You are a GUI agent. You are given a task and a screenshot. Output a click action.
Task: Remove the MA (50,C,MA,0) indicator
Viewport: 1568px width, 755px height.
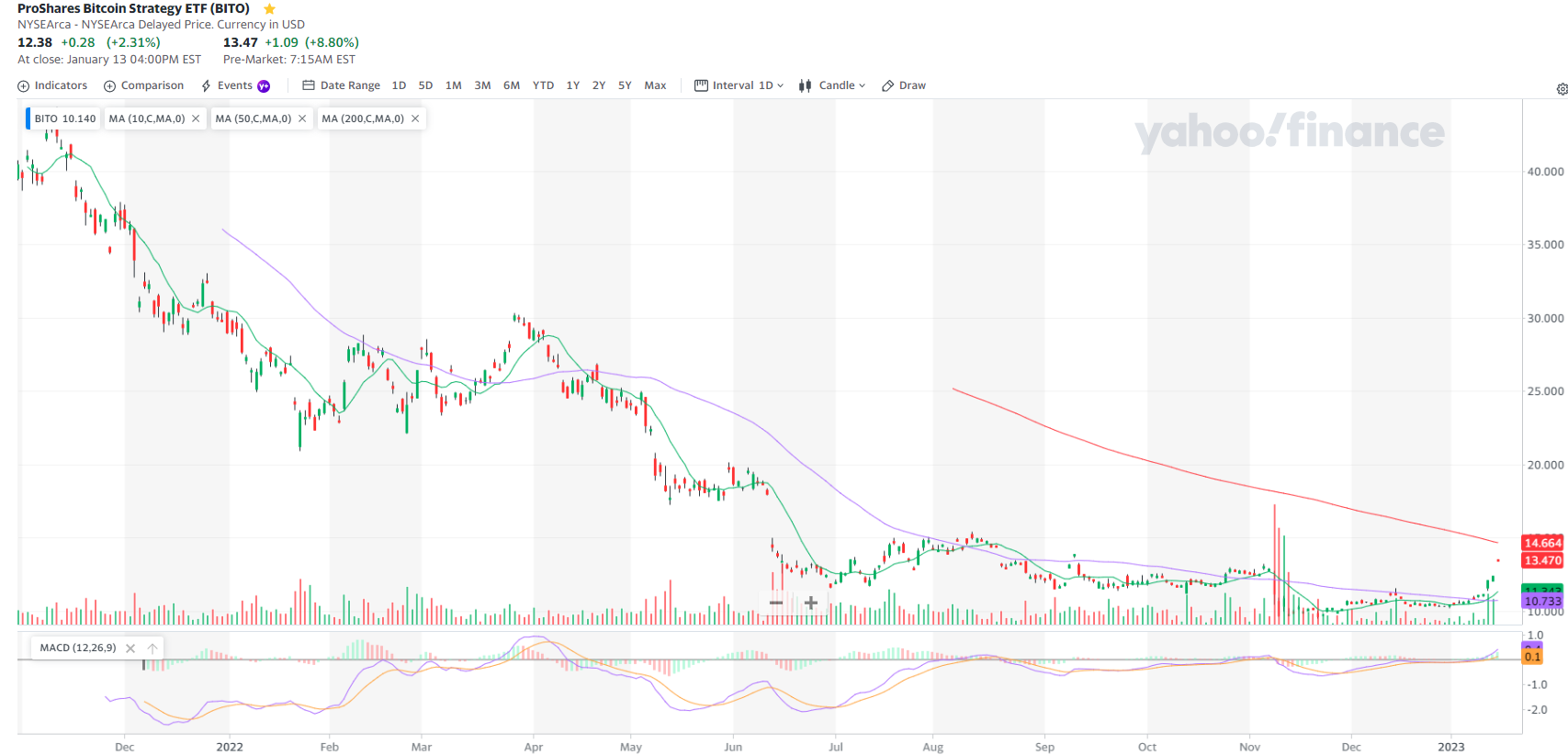click(302, 118)
